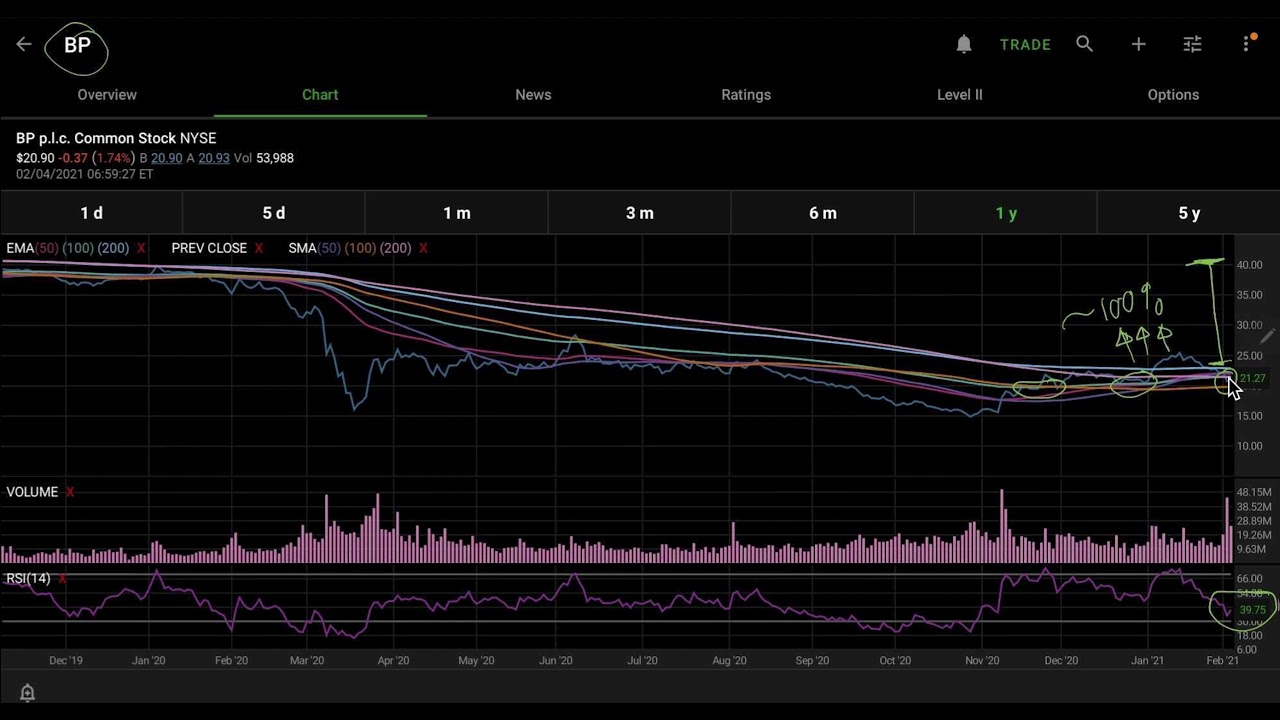Open the Level II tab
This screenshot has width=1280, height=720.
point(959,94)
